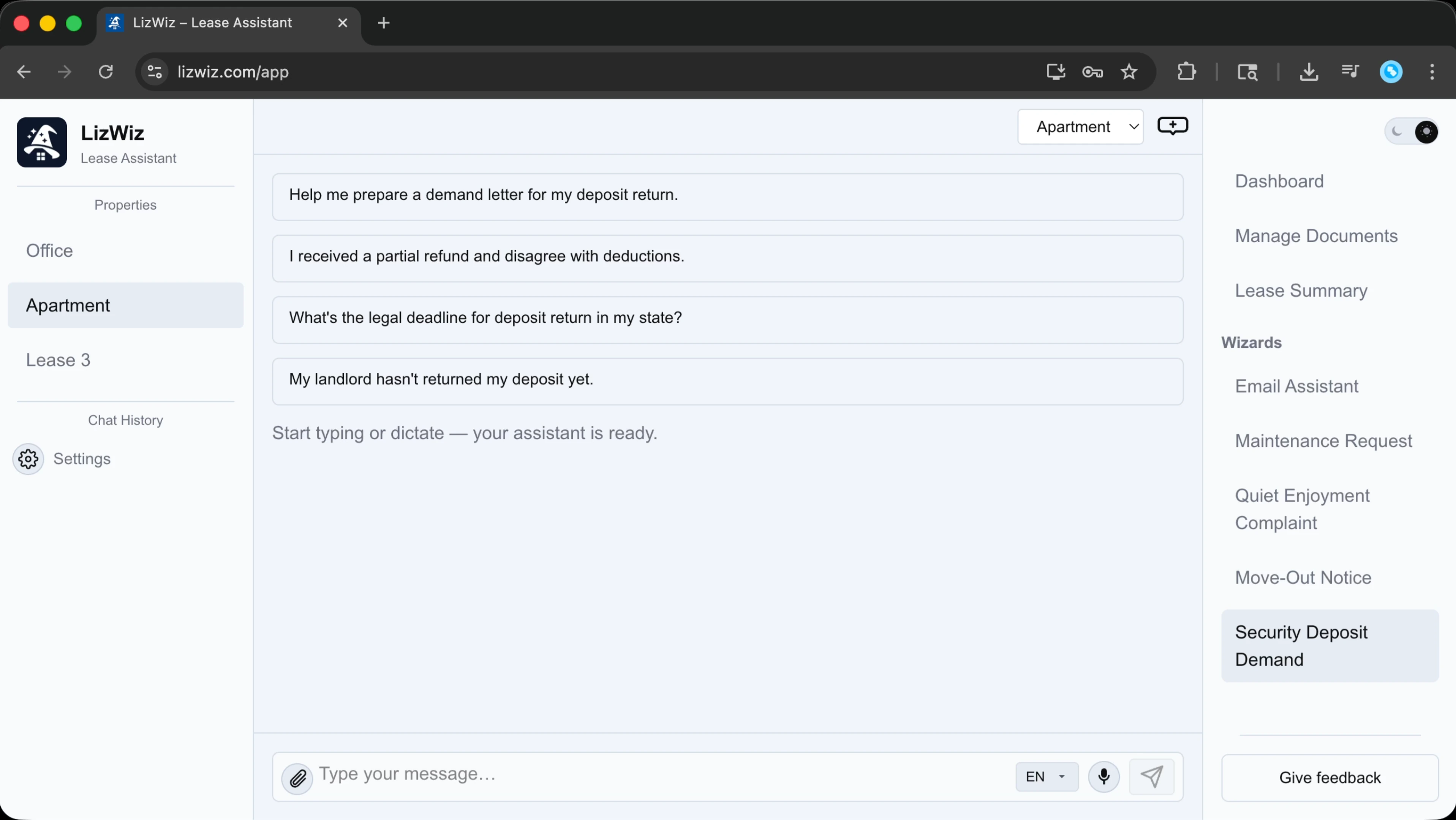The height and width of the screenshot is (820, 1456).
Task: Click the paperclip attach file icon
Action: click(x=297, y=779)
